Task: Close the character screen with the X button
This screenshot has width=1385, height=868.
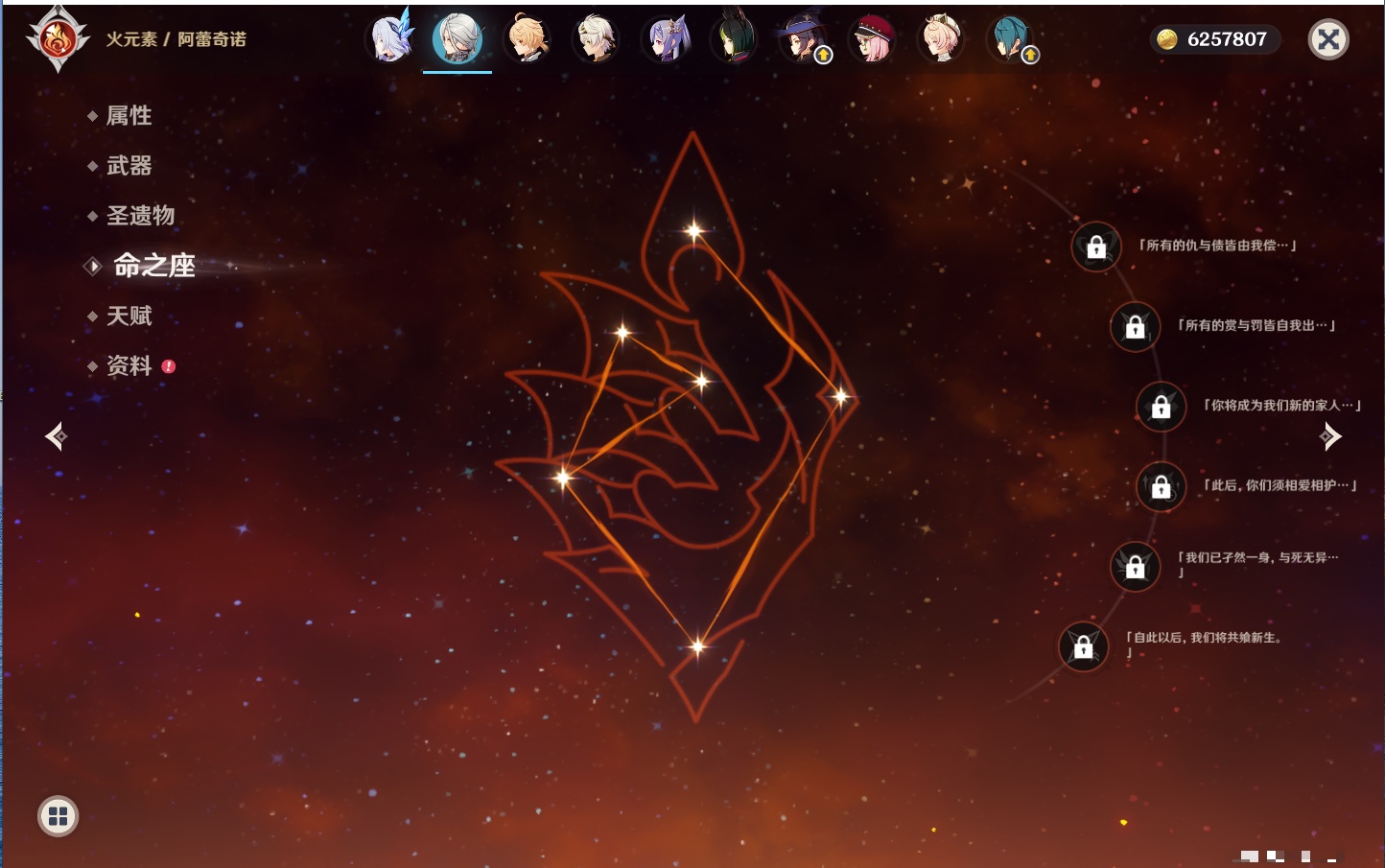Action: point(1328,39)
